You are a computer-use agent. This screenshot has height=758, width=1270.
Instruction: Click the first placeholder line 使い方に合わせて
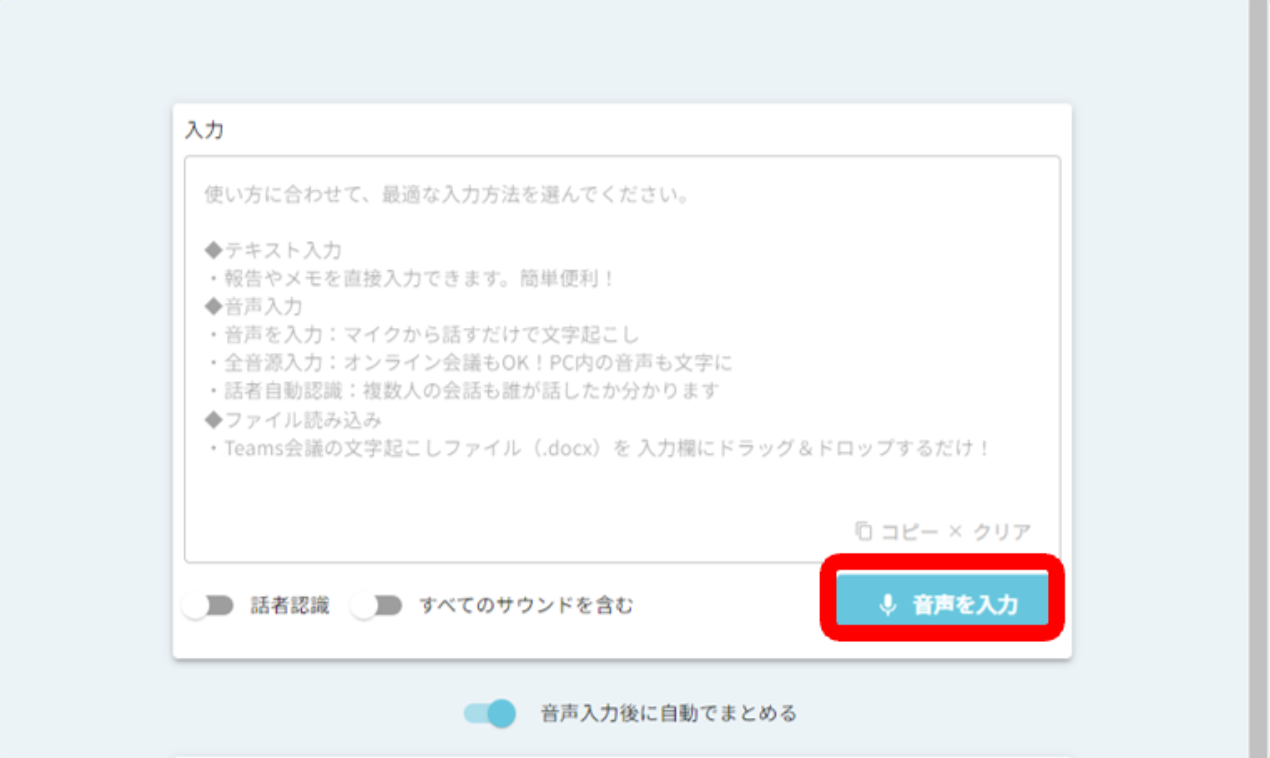pos(447,194)
